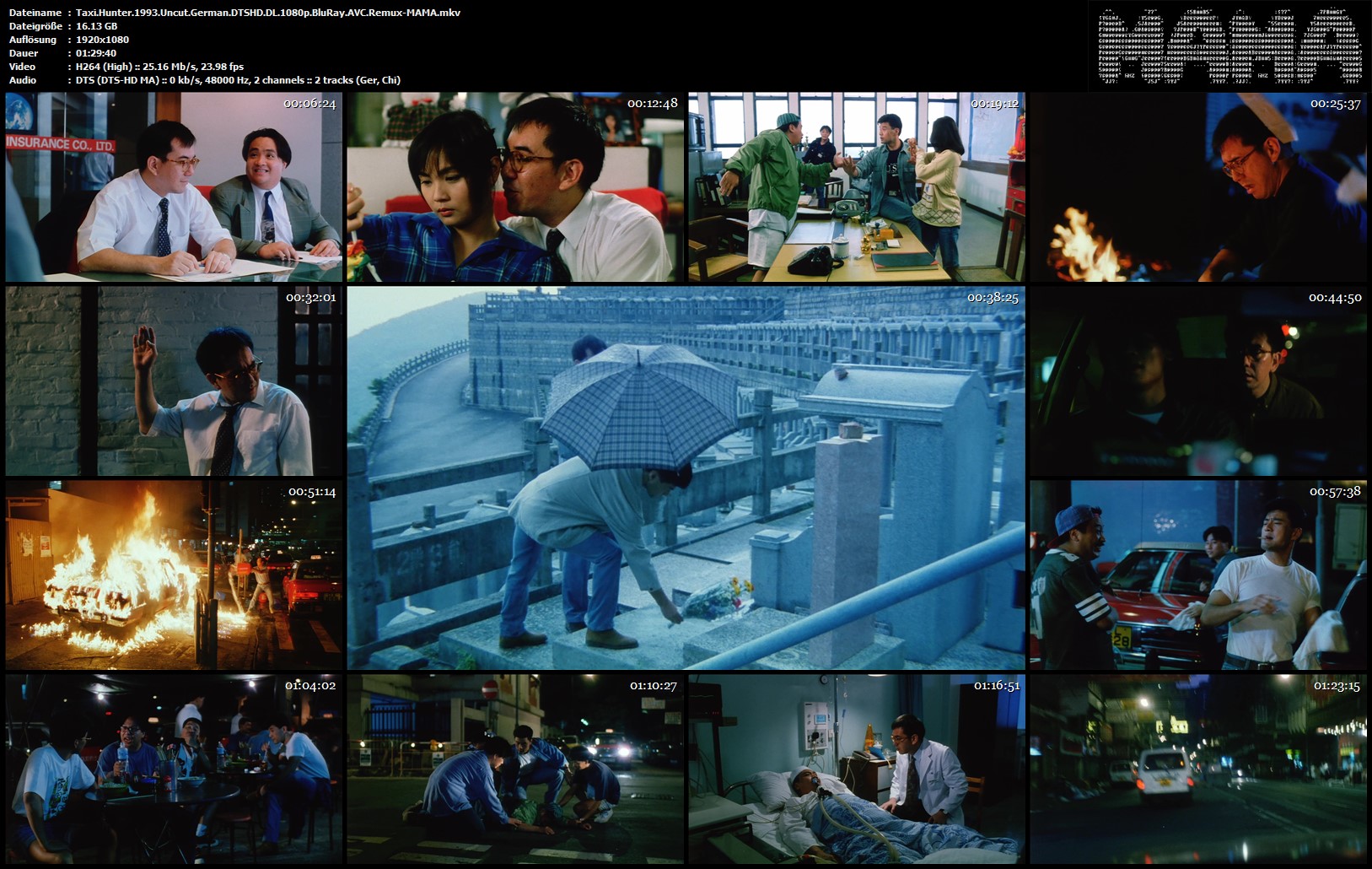Open the thumbnail at 00:06:24
The image size is (1372, 869).
click(175, 187)
